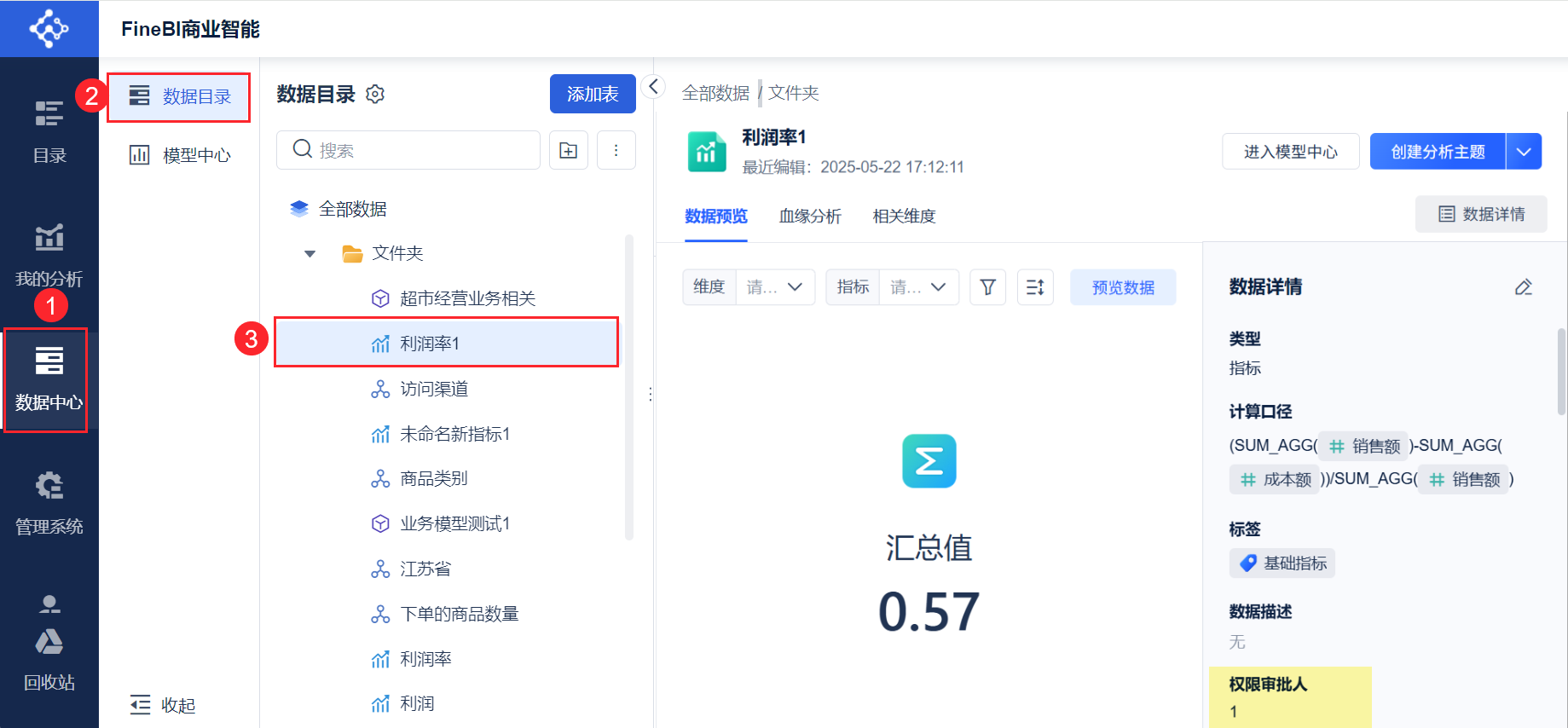This screenshot has height=728, width=1568.
Task: Open the more options vertical dots menu
Action: [616, 150]
